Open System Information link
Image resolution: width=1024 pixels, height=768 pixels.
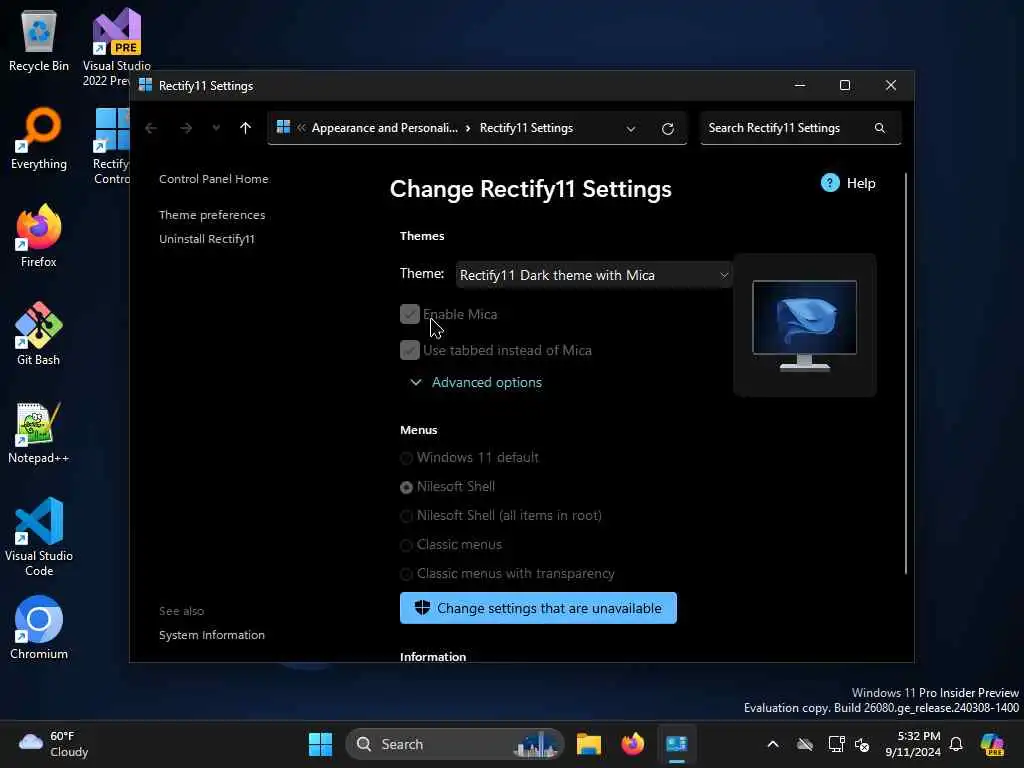point(212,635)
